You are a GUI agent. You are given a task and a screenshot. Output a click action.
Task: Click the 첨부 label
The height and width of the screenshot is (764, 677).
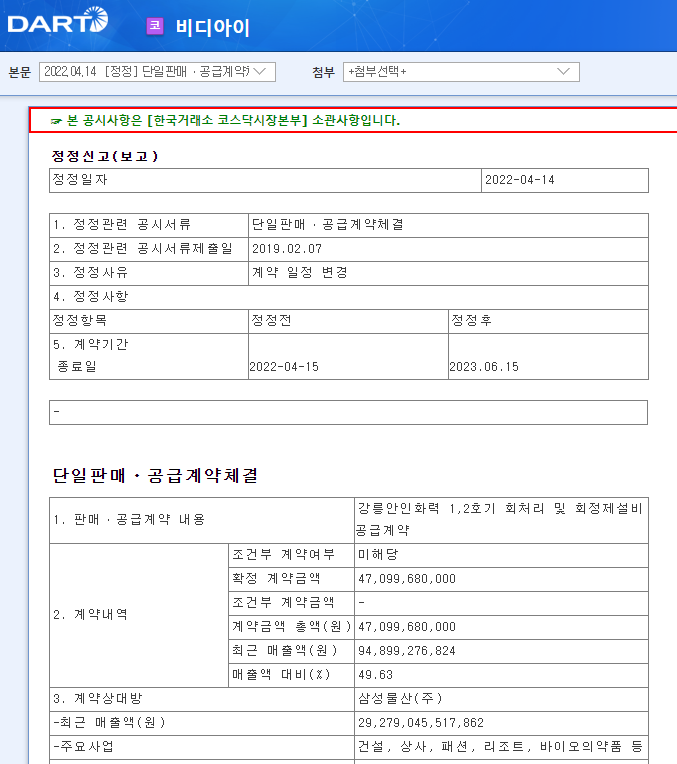323,72
